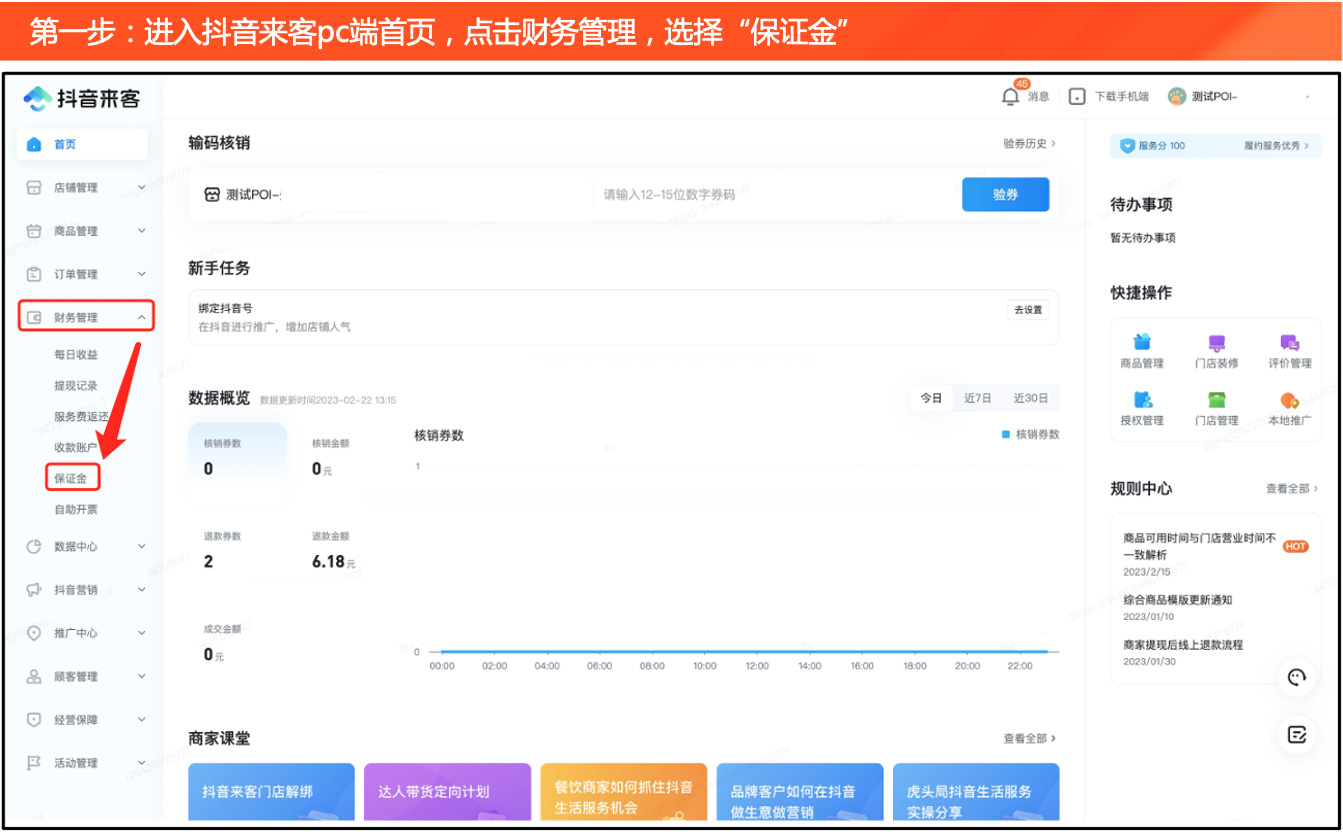Open 验券历史 link

click(1030, 144)
